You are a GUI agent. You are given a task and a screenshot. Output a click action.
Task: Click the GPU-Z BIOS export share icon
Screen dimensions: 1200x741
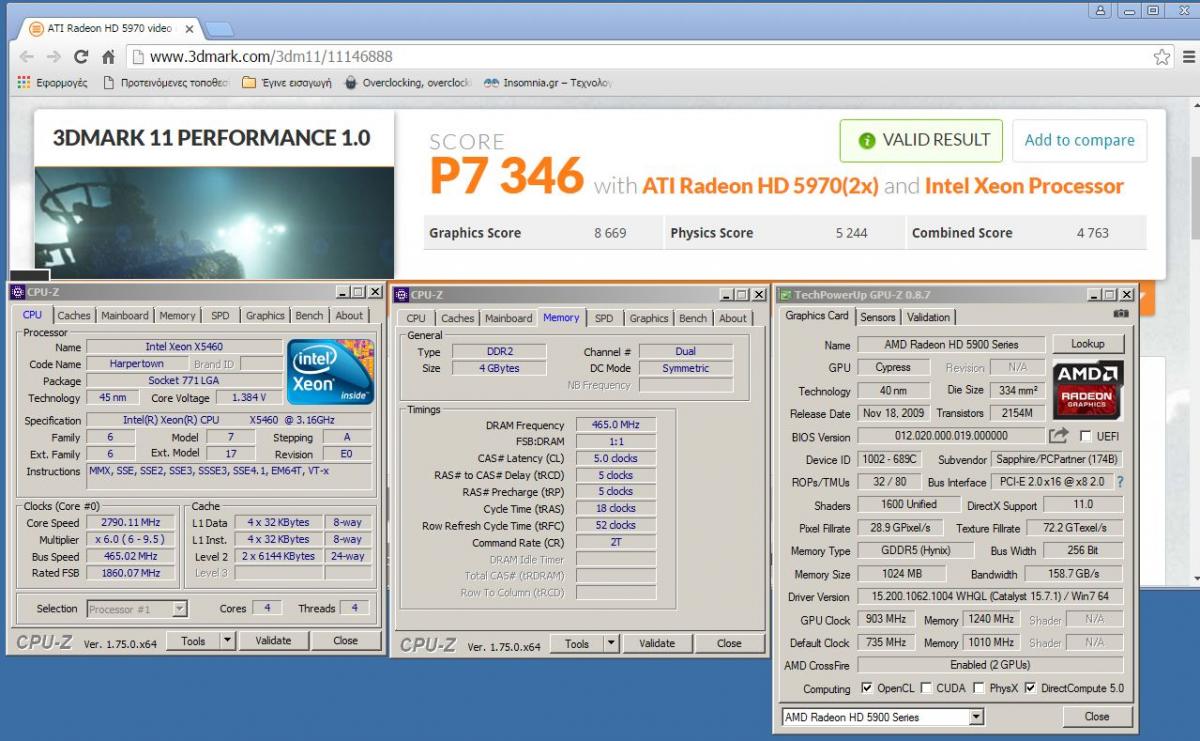[x=1058, y=436]
